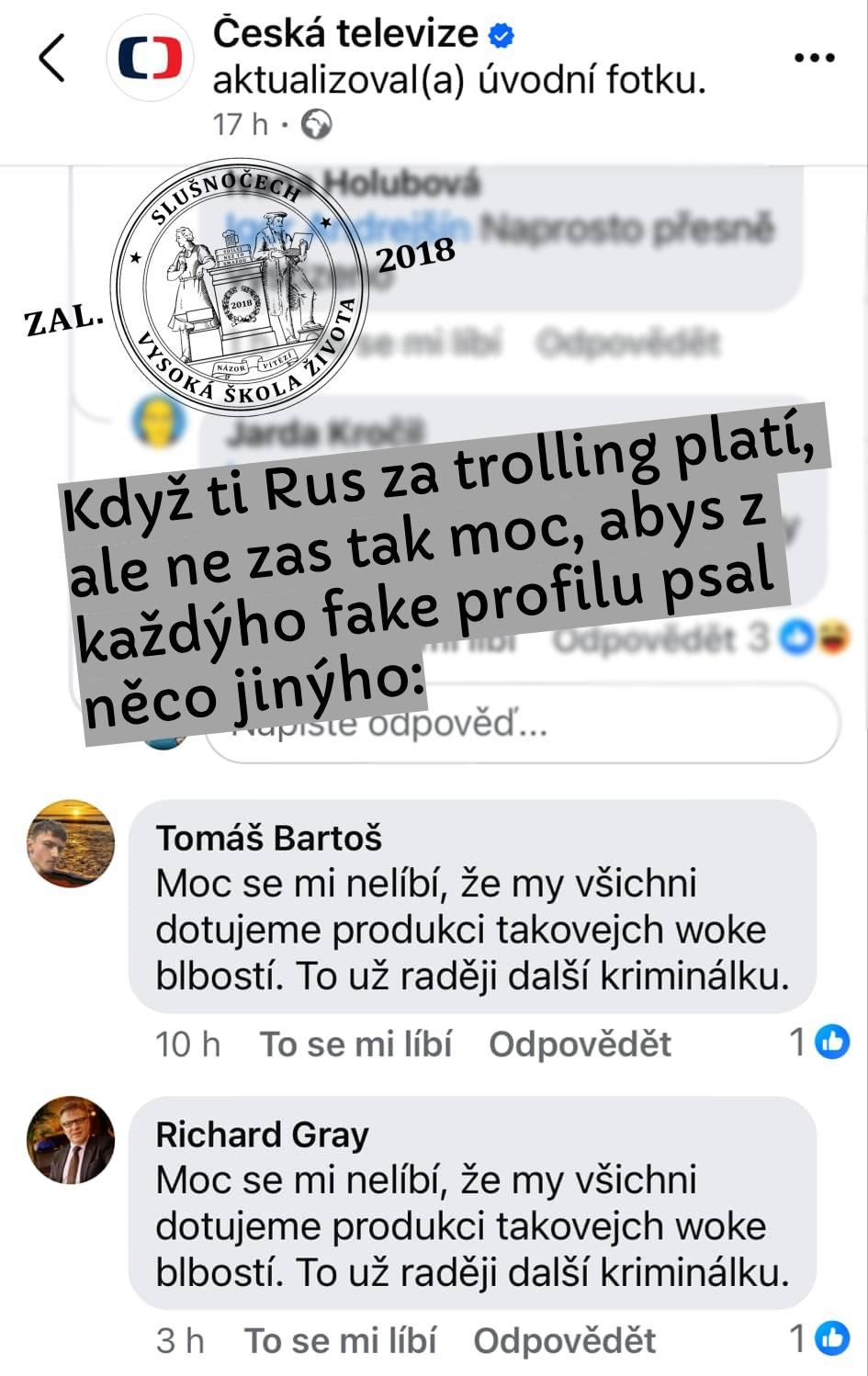Screen dimensions: 868x1376
Task: Like Tomáš Bartoš comment via To se mi líbí
Action: click(x=355, y=1044)
